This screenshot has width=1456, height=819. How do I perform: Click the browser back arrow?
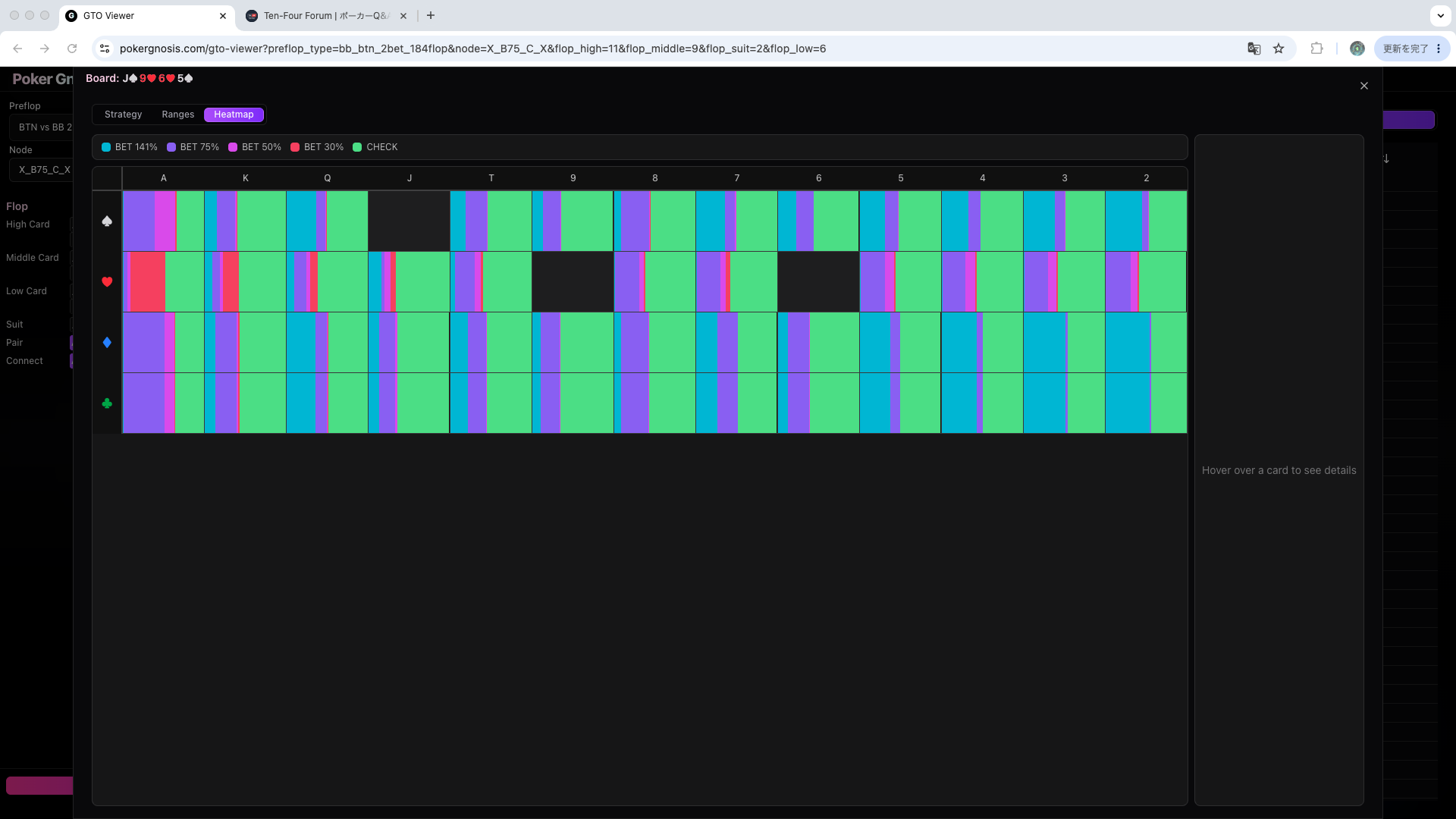17,49
